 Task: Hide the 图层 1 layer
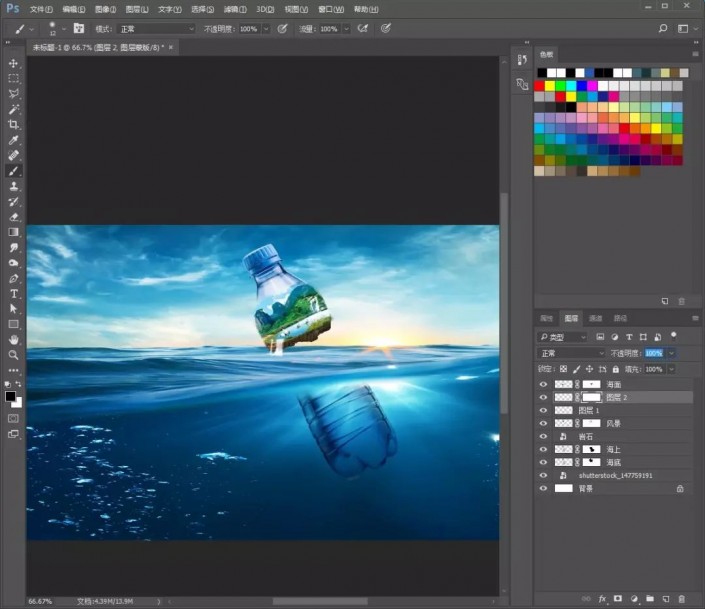coord(543,411)
